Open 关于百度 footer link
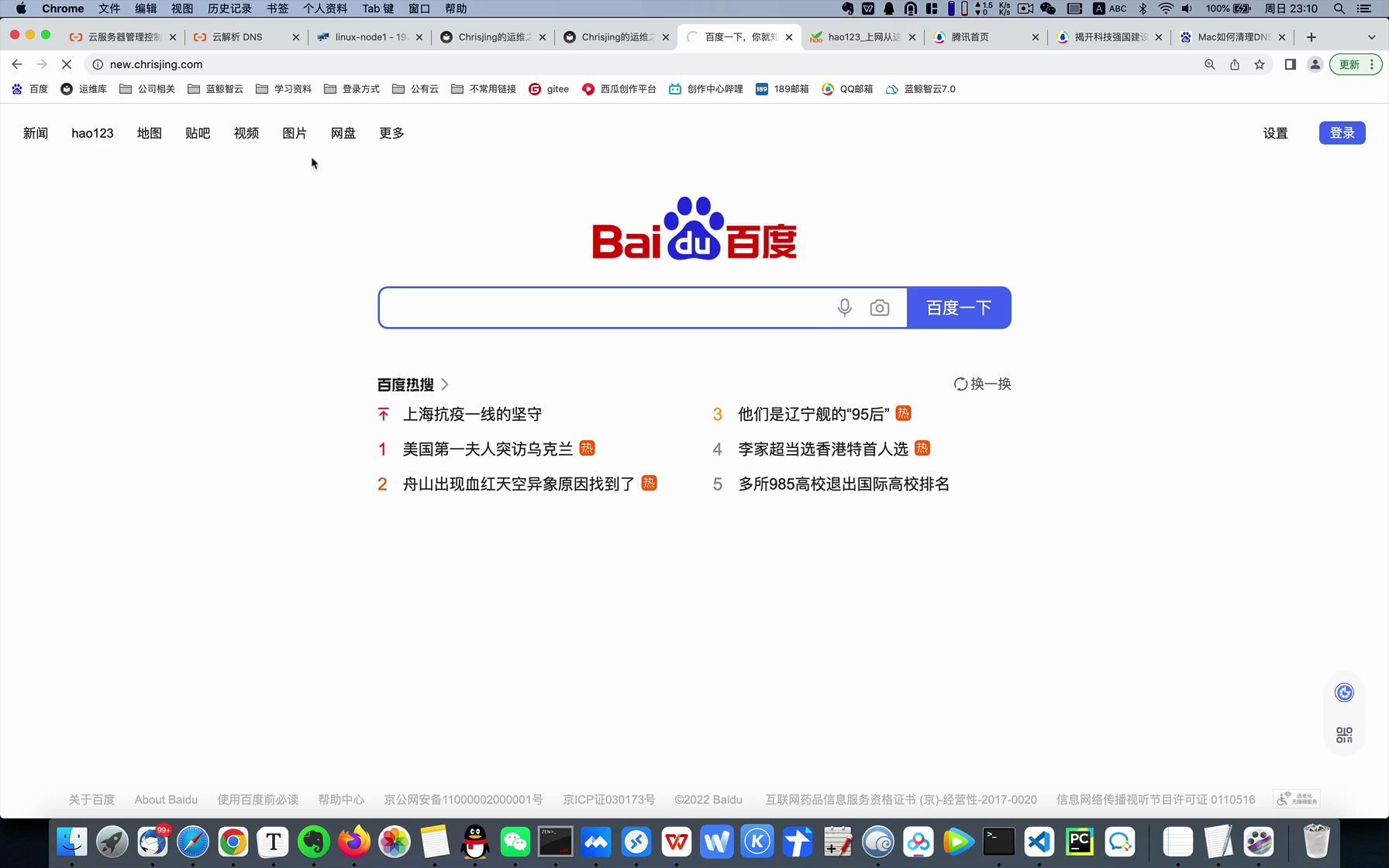 pos(91,800)
